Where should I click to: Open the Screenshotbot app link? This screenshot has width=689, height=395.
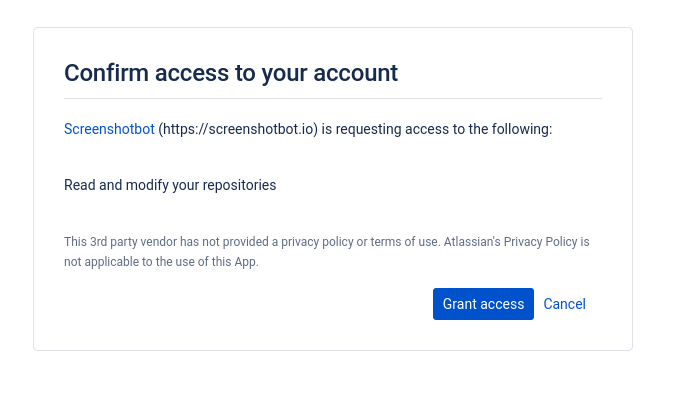(x=109, y=129)
